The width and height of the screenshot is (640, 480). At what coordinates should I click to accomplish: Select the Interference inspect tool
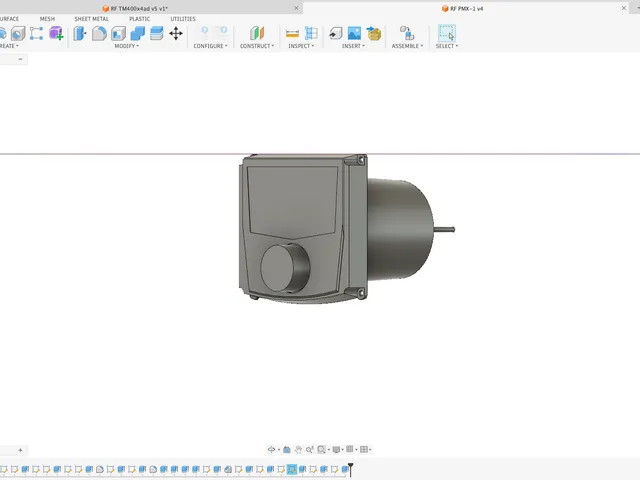311,33
